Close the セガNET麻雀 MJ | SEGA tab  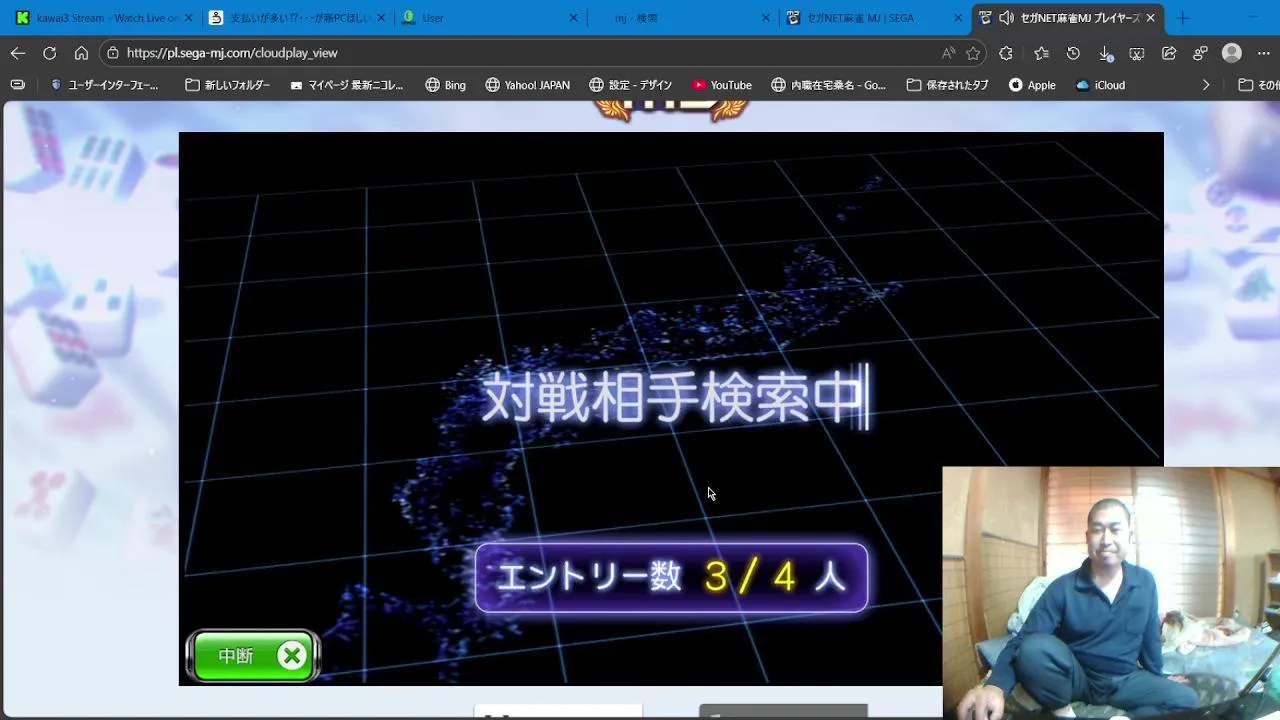coord(959,18)
